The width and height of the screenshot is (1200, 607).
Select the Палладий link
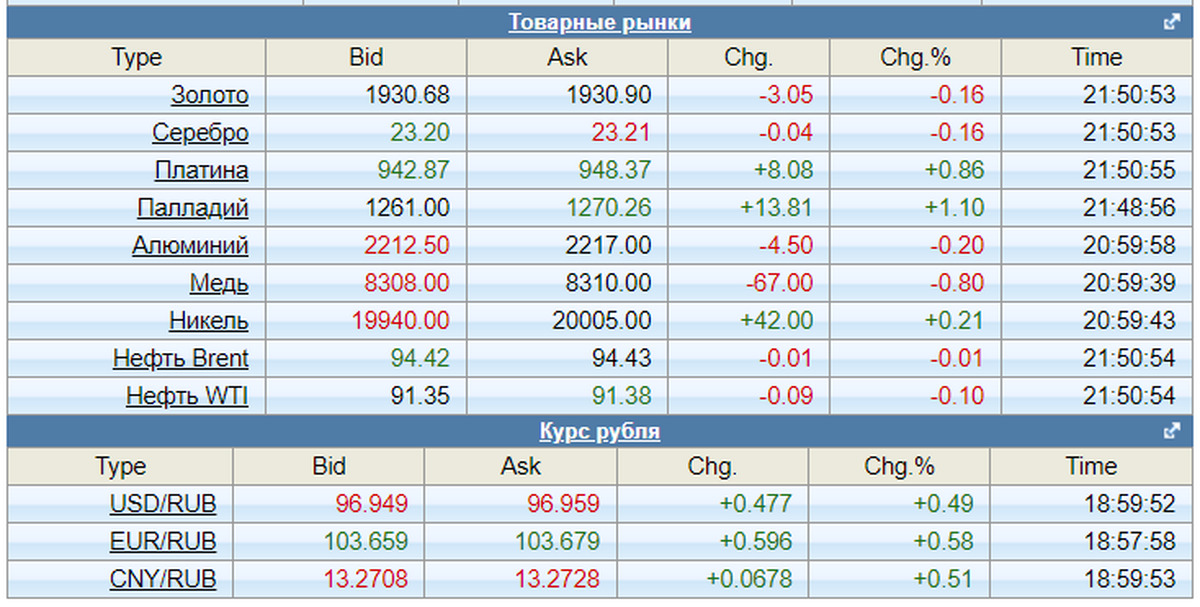[x=193, y=208]
